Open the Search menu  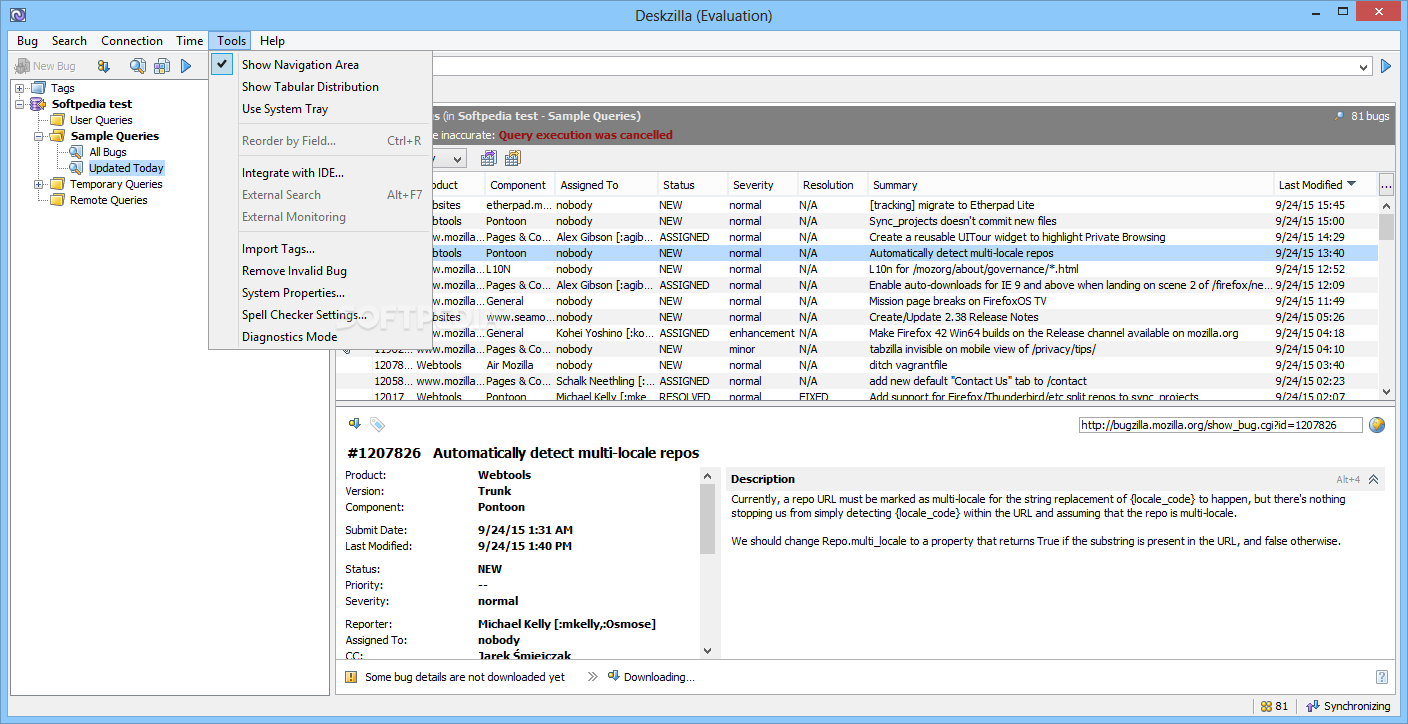pos(69,41)
